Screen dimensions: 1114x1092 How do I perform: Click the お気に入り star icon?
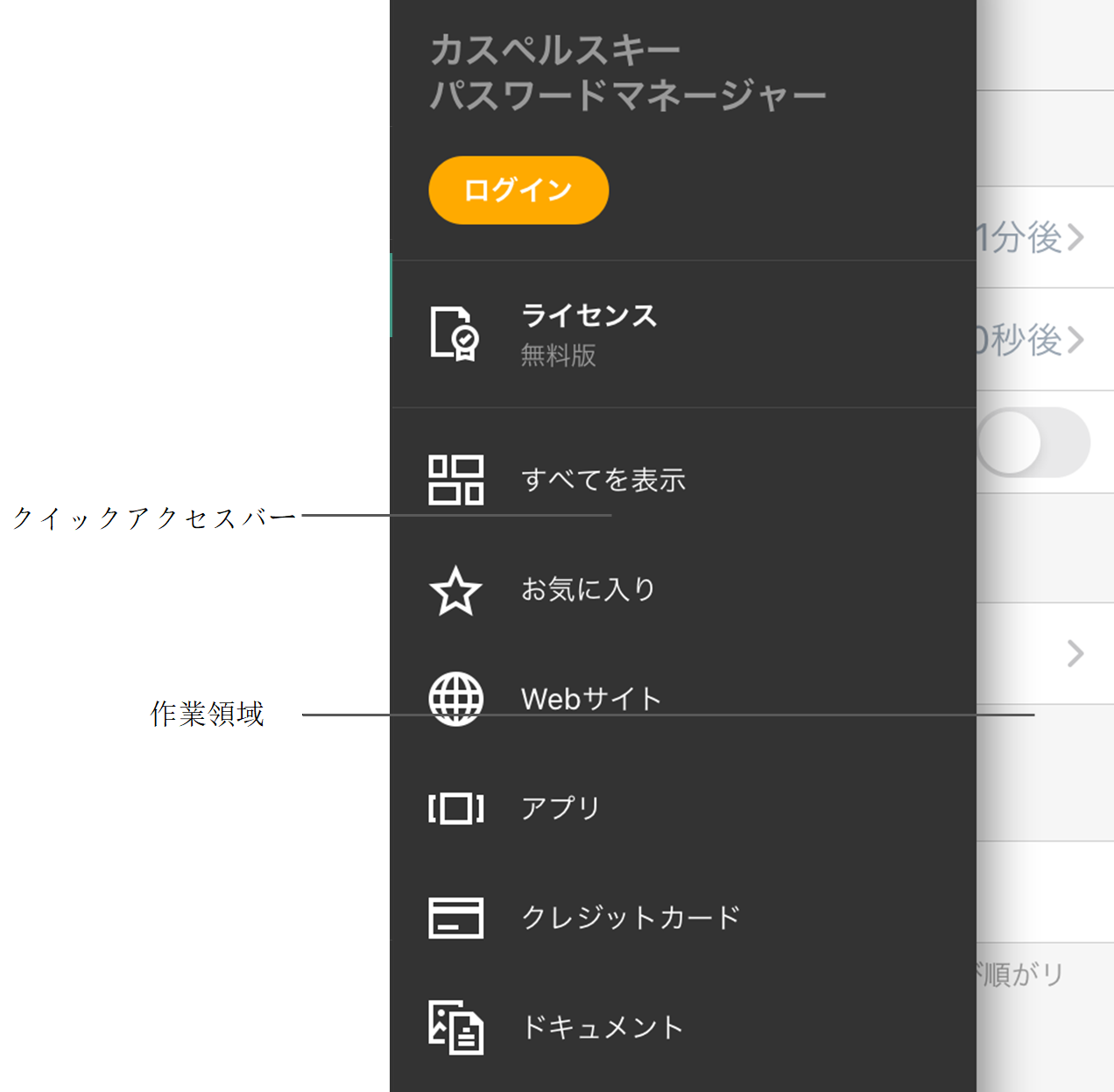(x=455, y=590)
